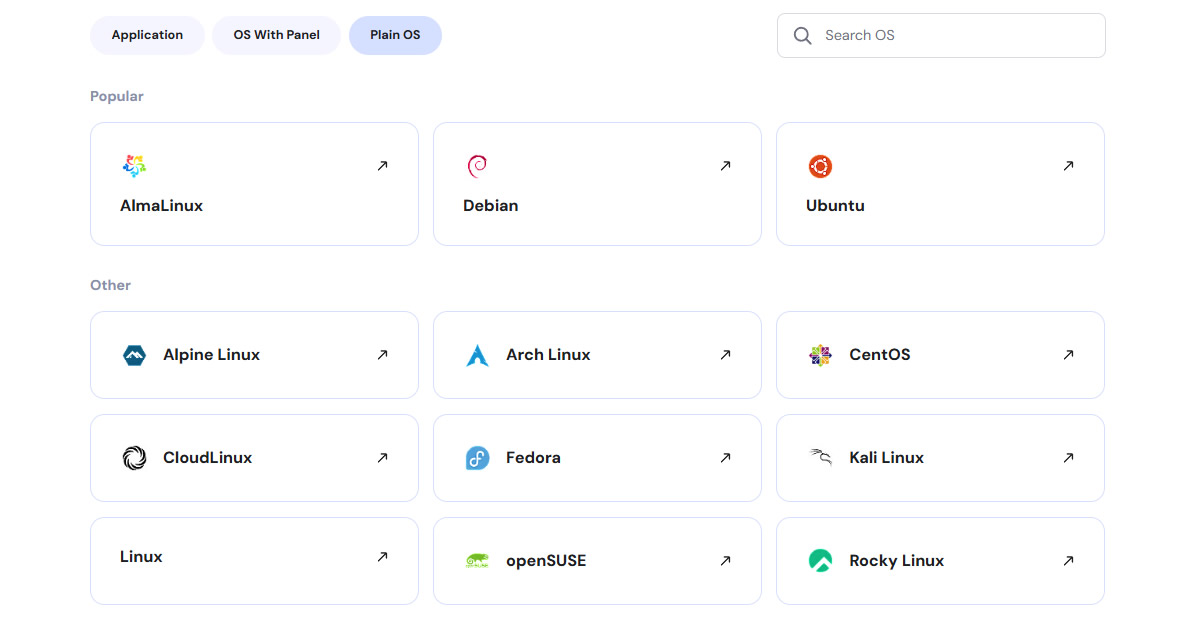Click the Debian swirl logo
Screen dimensions: 1200x630
pos(477,166)
